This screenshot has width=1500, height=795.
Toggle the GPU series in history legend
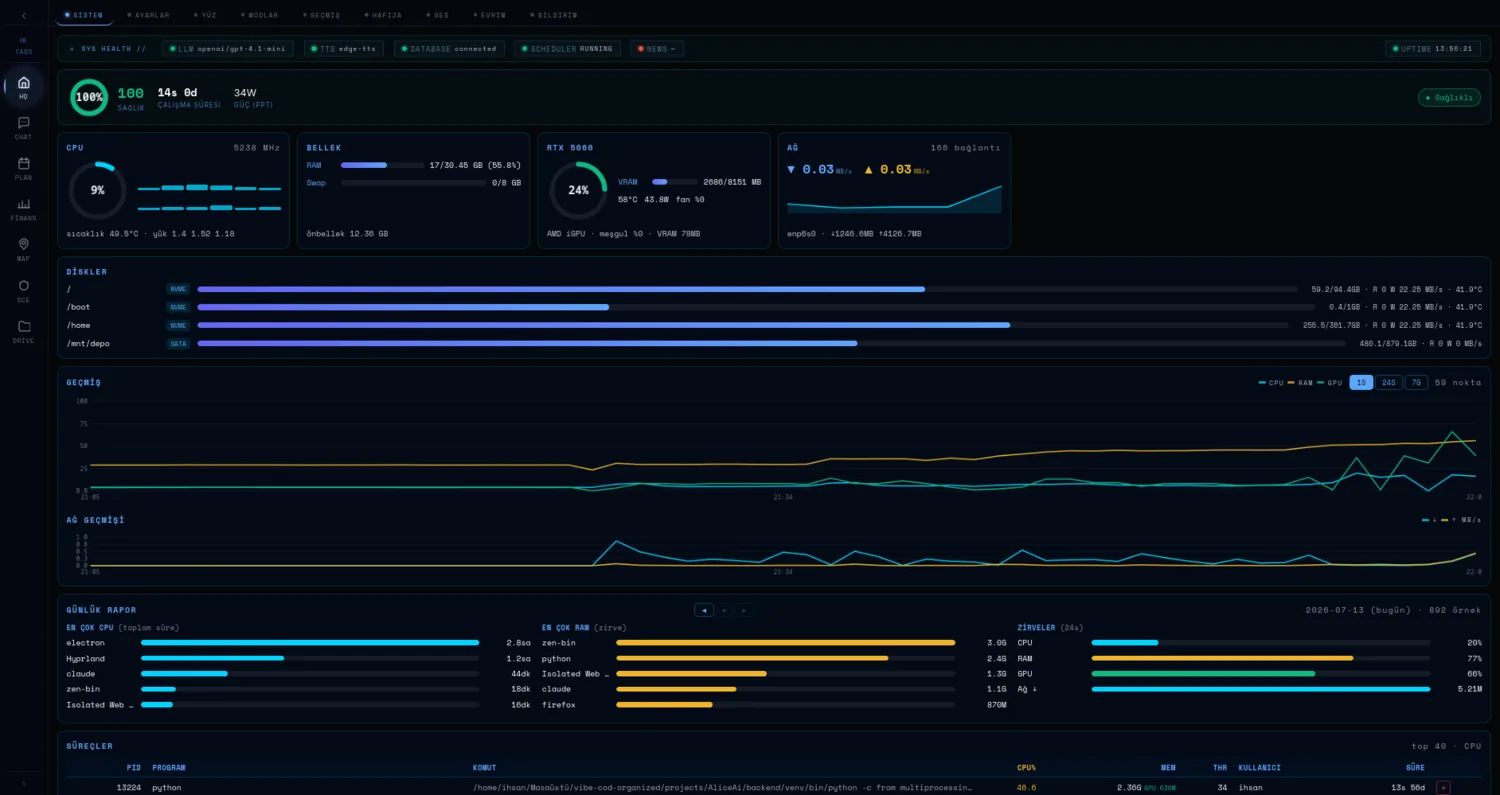[x=1330, y=383]
